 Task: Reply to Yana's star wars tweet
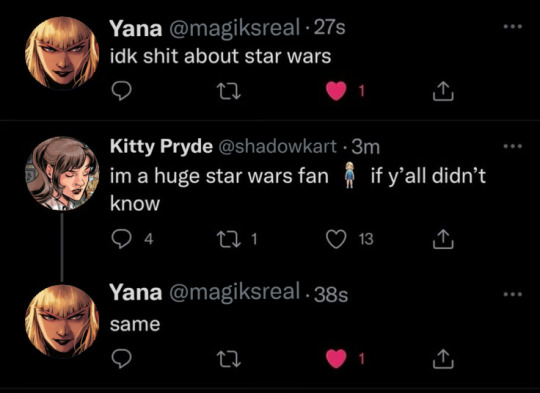[x=122, y=91]
